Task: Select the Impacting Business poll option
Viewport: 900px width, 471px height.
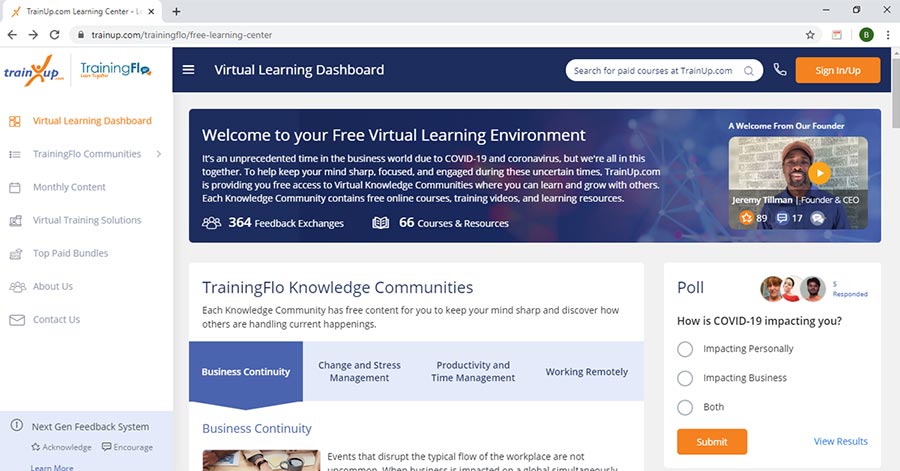Action: point(685,378)
